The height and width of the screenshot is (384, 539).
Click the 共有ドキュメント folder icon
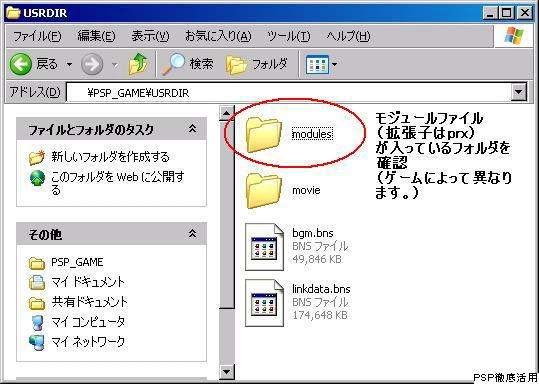[36, 303]
